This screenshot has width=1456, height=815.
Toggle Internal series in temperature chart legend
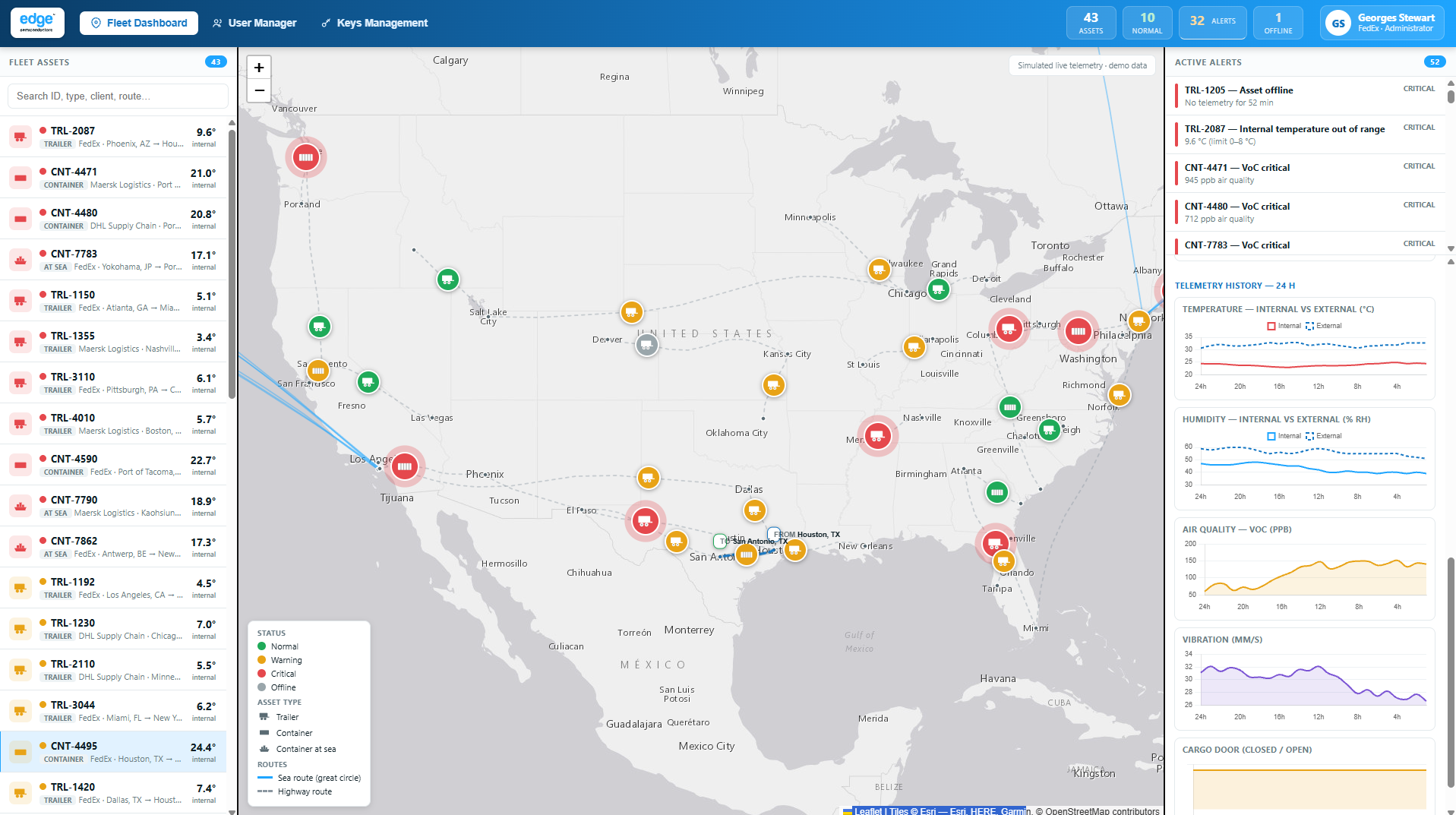point(1284,326)
